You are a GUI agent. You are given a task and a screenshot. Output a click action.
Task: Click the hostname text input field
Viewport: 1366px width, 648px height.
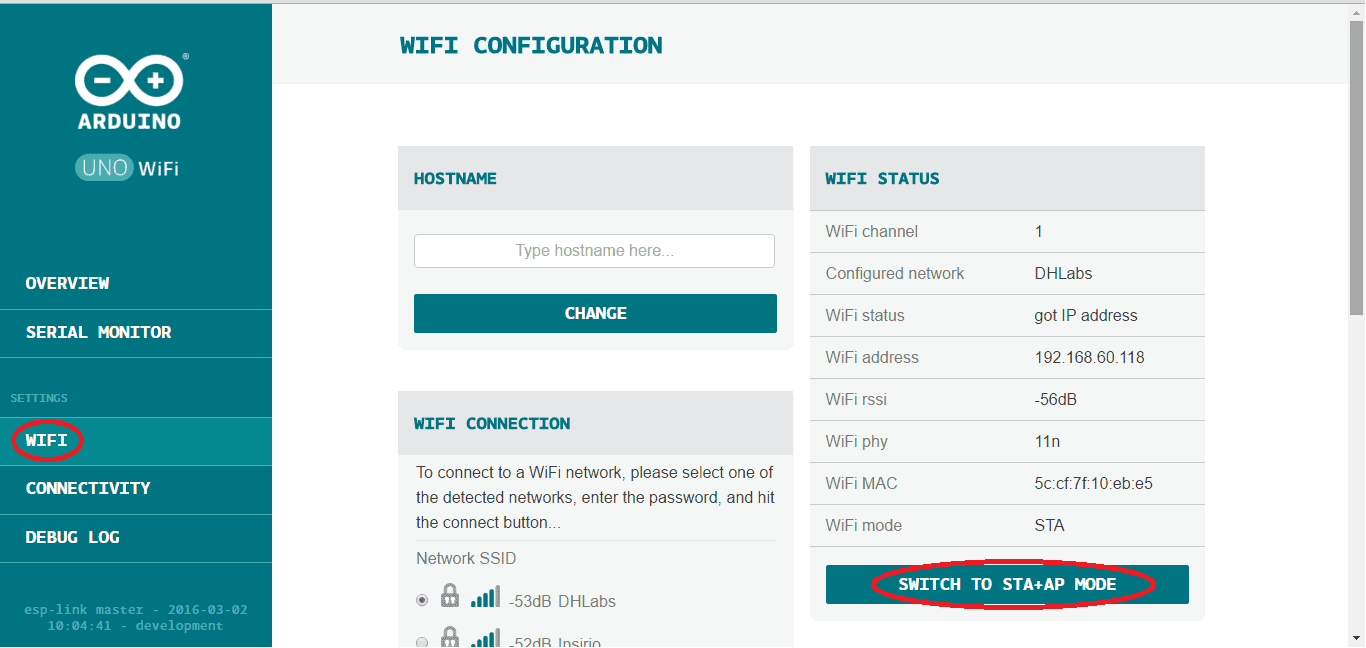594,251
